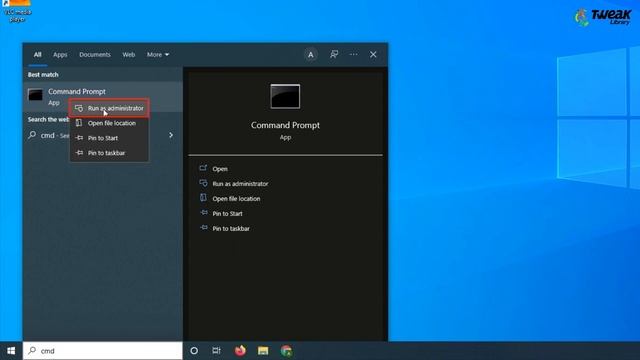Click the search magnifier icon in taskbar box
Image resolution: width=640 pixels, height=360 pixels.
pos(32,350)
